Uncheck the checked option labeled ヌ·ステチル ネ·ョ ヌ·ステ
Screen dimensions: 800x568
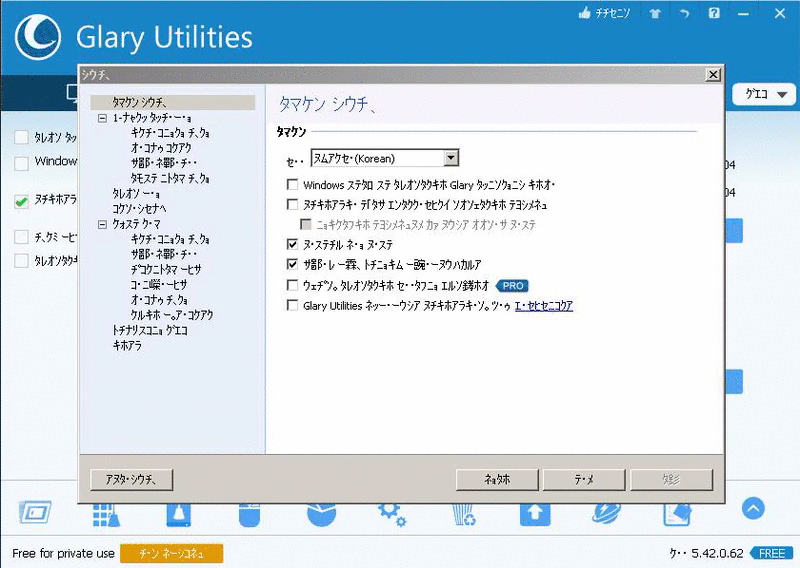point(292,244)
